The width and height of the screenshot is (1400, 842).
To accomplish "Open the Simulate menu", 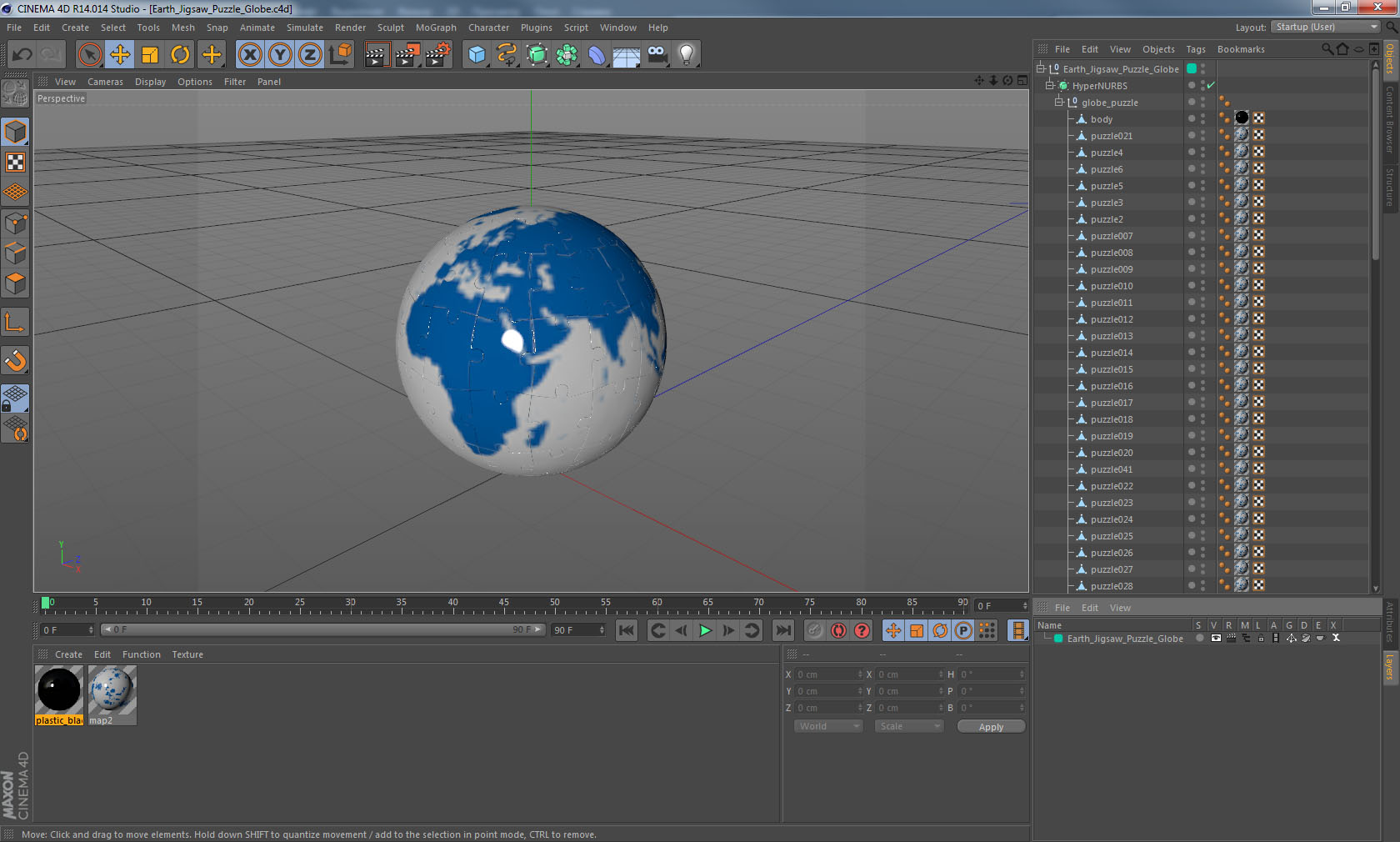I will coord(305,28).
